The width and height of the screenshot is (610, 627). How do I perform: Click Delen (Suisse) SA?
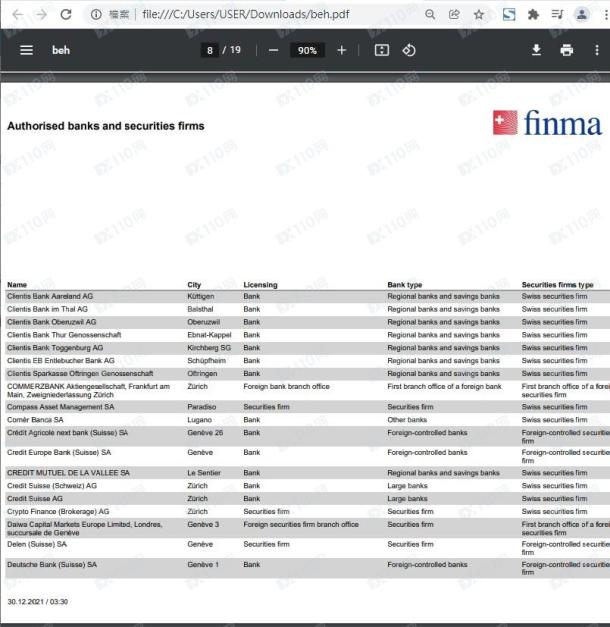tap(37, 544)
